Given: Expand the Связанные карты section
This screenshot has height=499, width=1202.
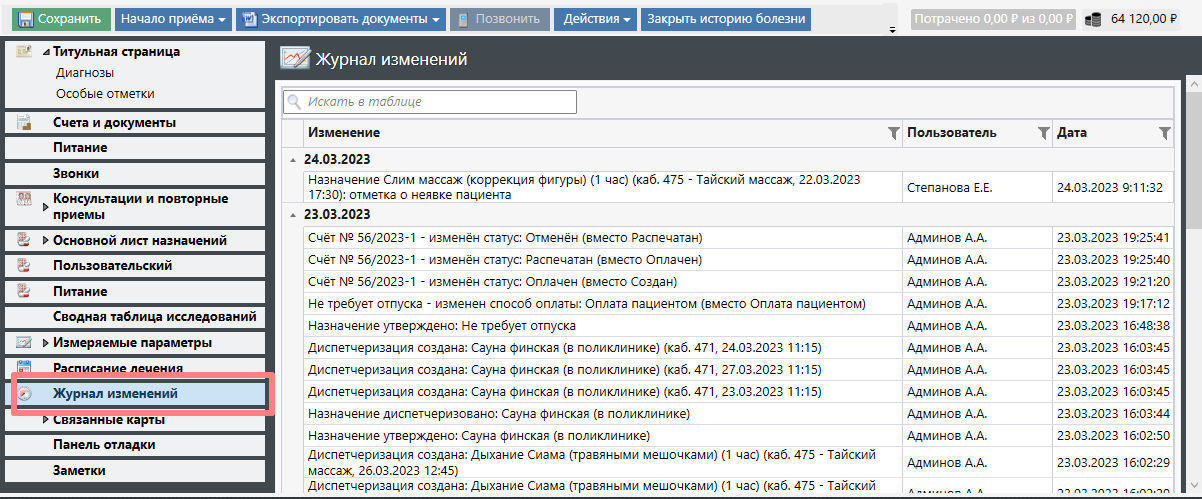Looking at the screenshot, I should point(46,419).
